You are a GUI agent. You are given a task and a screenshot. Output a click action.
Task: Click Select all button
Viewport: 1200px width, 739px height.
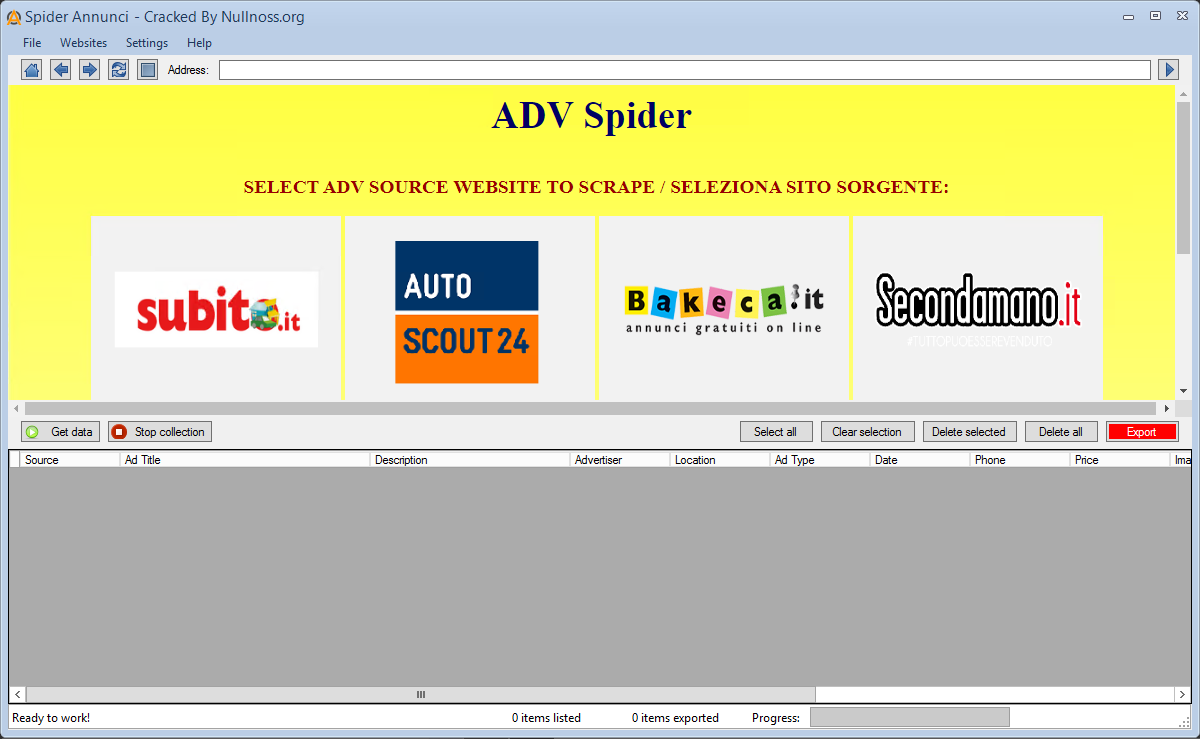pos(776,432)
